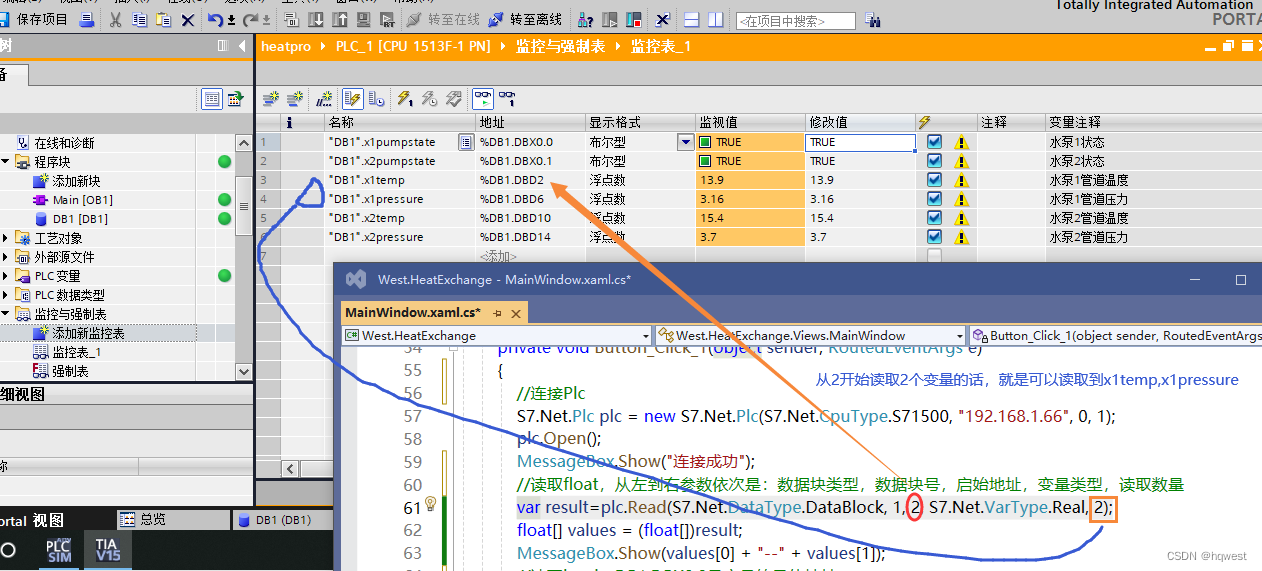1262x571 pixels.
Task: Click the Undo arrow icon
Action: point(215,20)
